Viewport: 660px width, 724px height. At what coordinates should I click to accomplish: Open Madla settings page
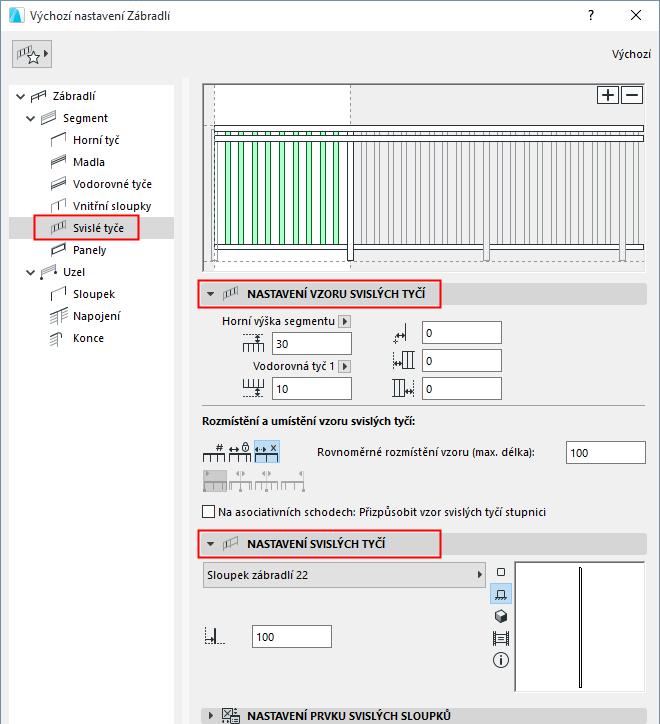[89, 162]
